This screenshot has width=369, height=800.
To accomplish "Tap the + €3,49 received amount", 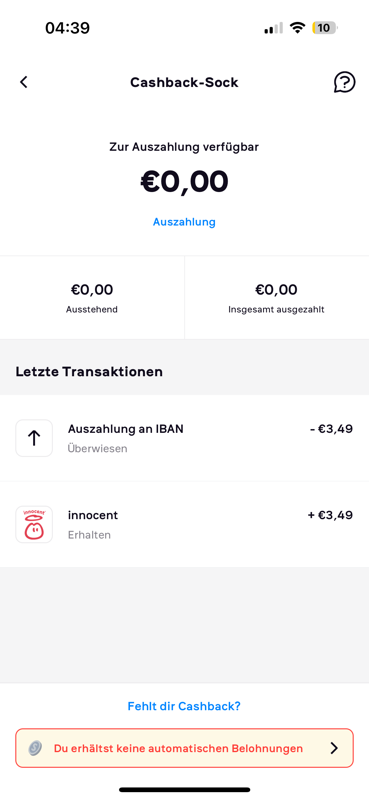I will point(330,515).
